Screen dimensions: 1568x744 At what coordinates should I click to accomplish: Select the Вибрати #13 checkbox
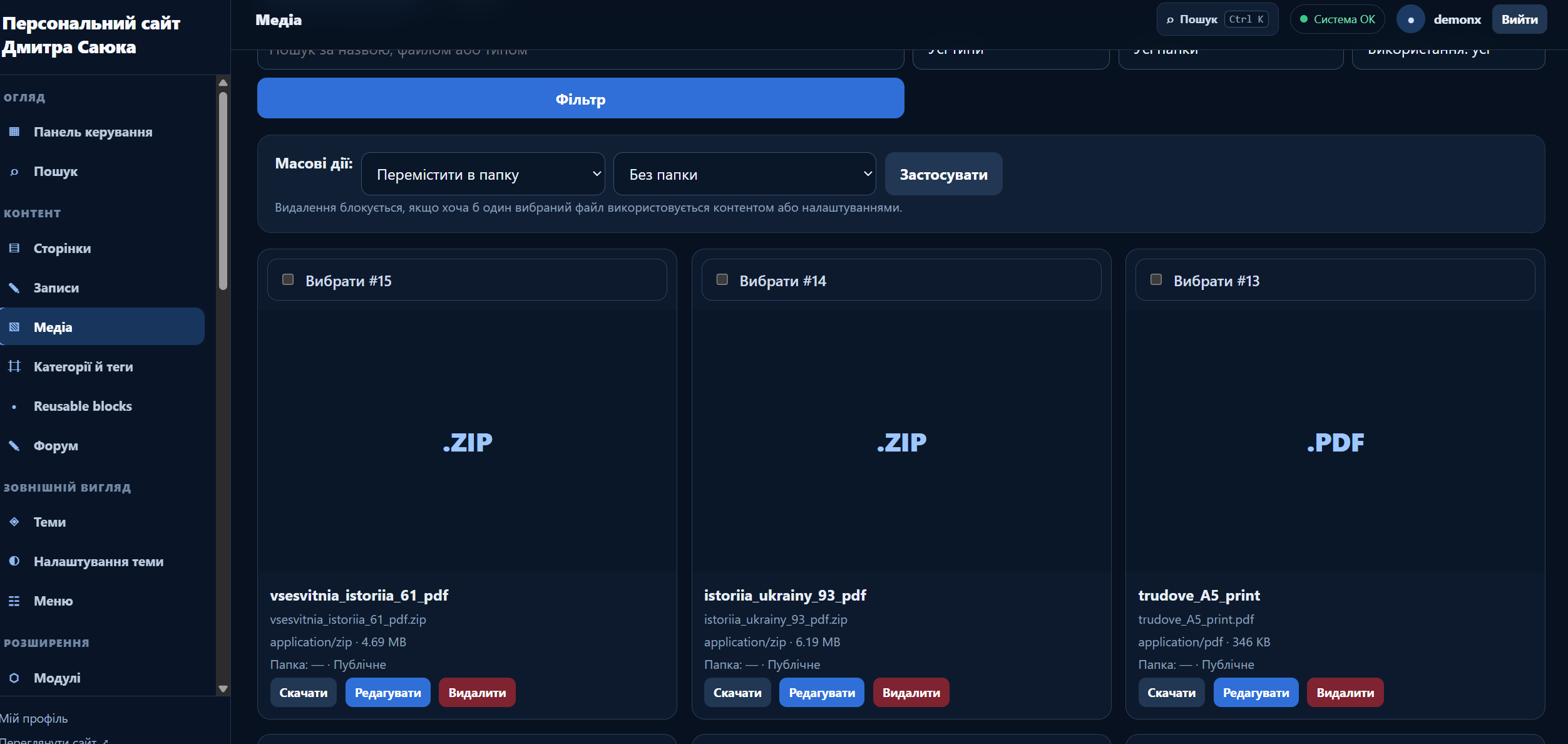(1156, 279)
